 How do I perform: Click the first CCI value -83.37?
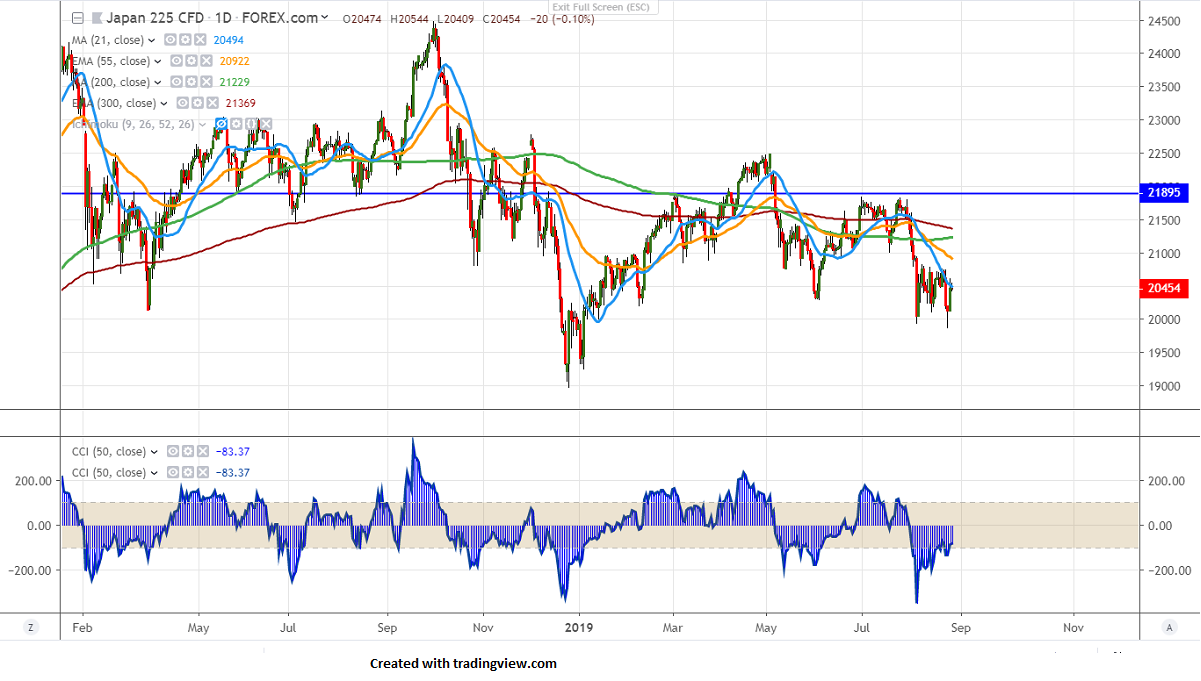[233, 452]
